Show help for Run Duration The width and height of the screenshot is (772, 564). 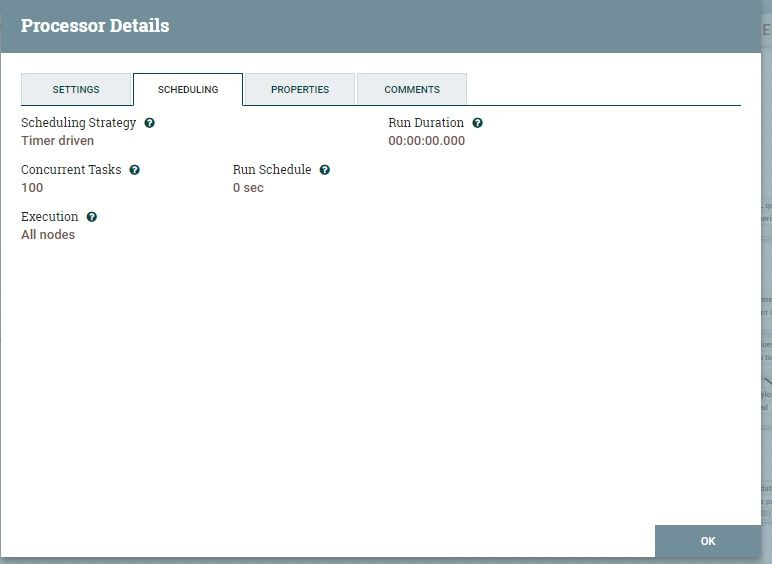[x=477, y=123]
